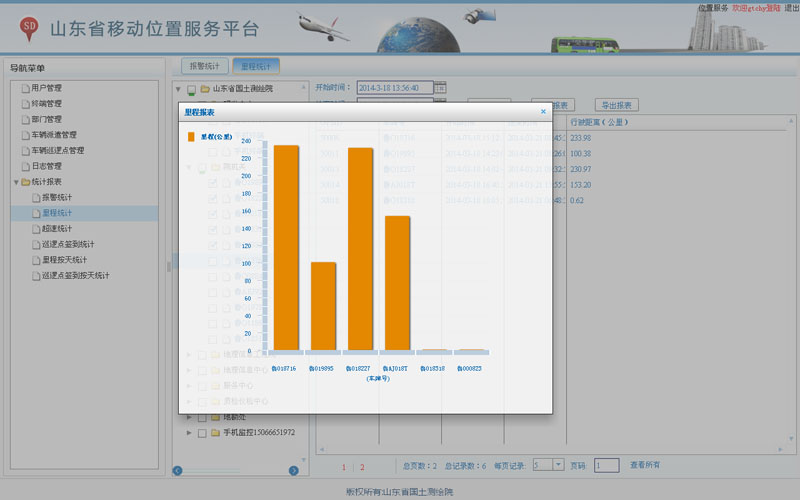Click the 导出报表 button
The height and width of the screenshot is (500, 800).
click(616, 105)
